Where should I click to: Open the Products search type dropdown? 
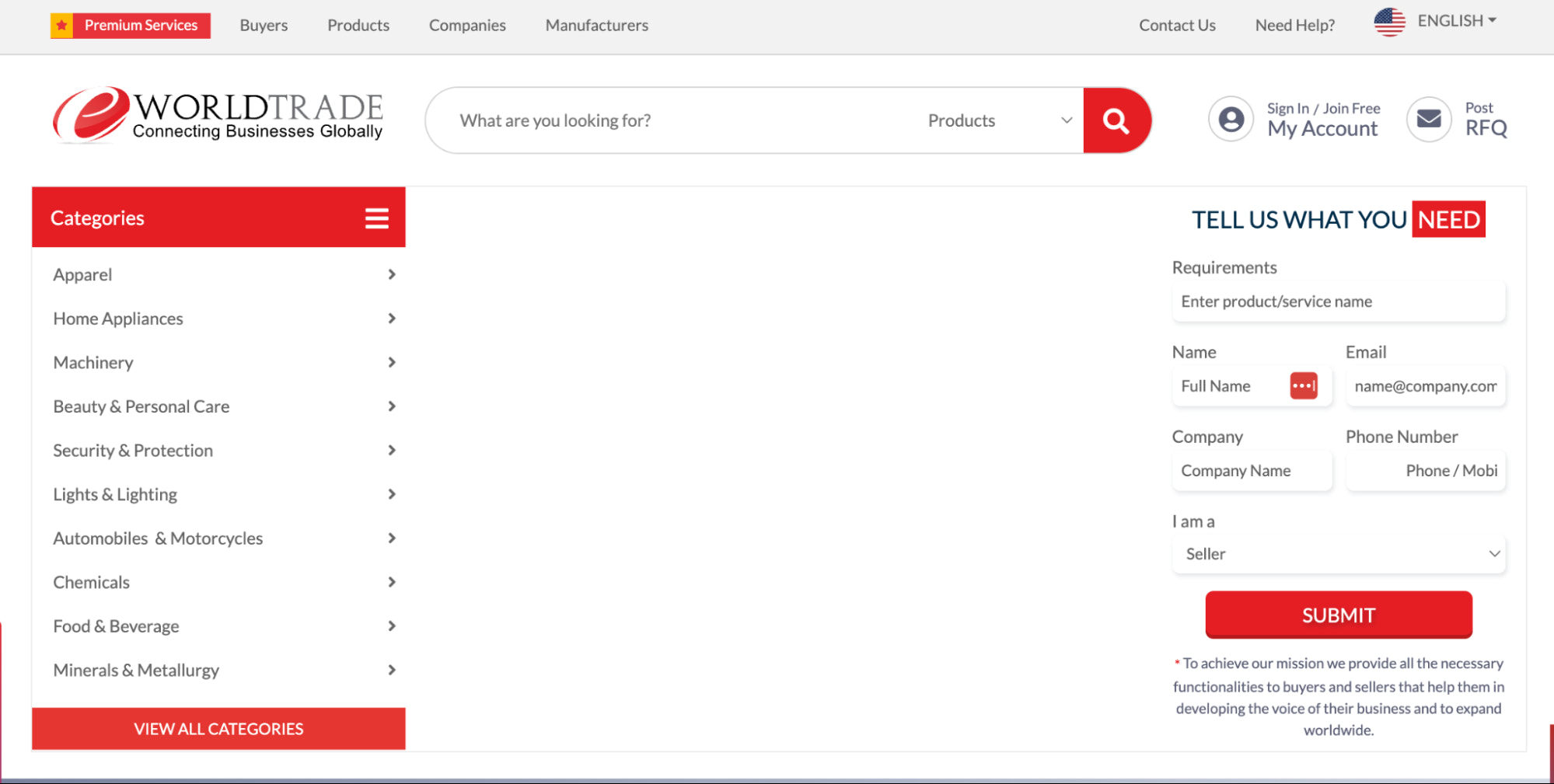click(x=999, y=120)
